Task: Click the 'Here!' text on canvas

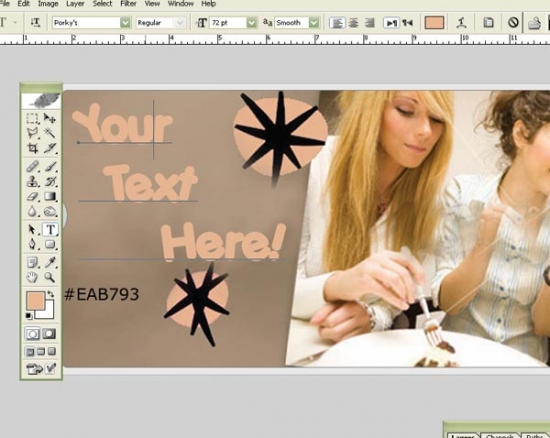Action: [223, 241]
